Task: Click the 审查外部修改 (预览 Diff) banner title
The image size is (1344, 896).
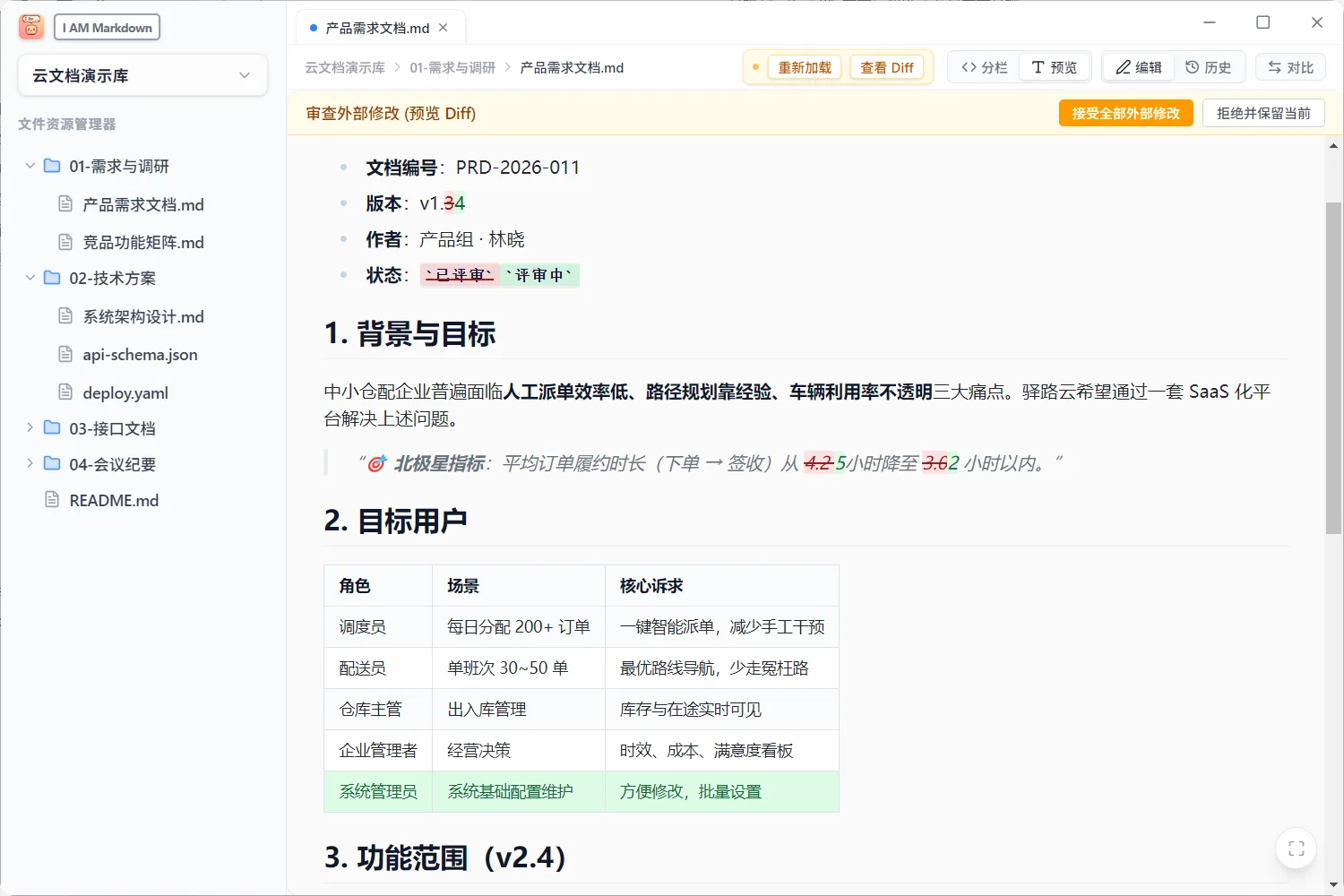Action: (391, 113)
